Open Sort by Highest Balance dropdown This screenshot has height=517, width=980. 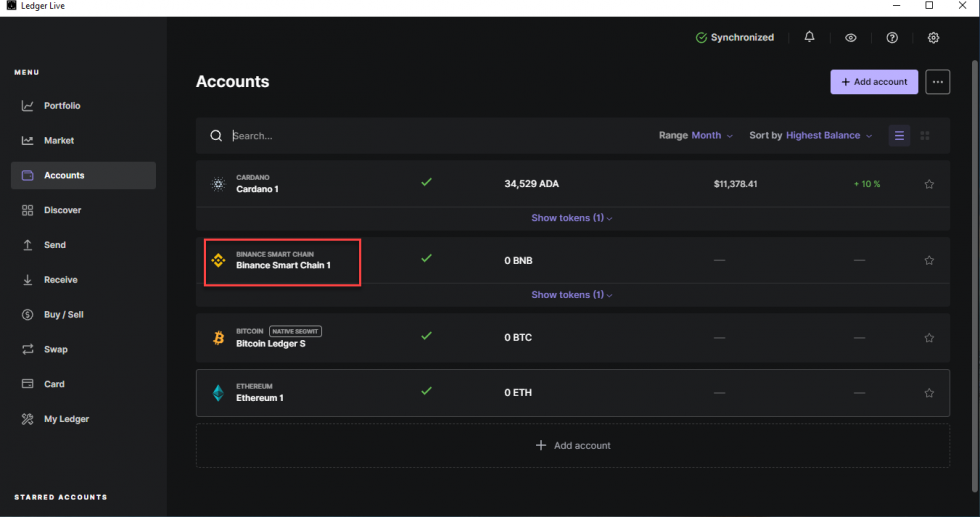click(x=828, y=136)
